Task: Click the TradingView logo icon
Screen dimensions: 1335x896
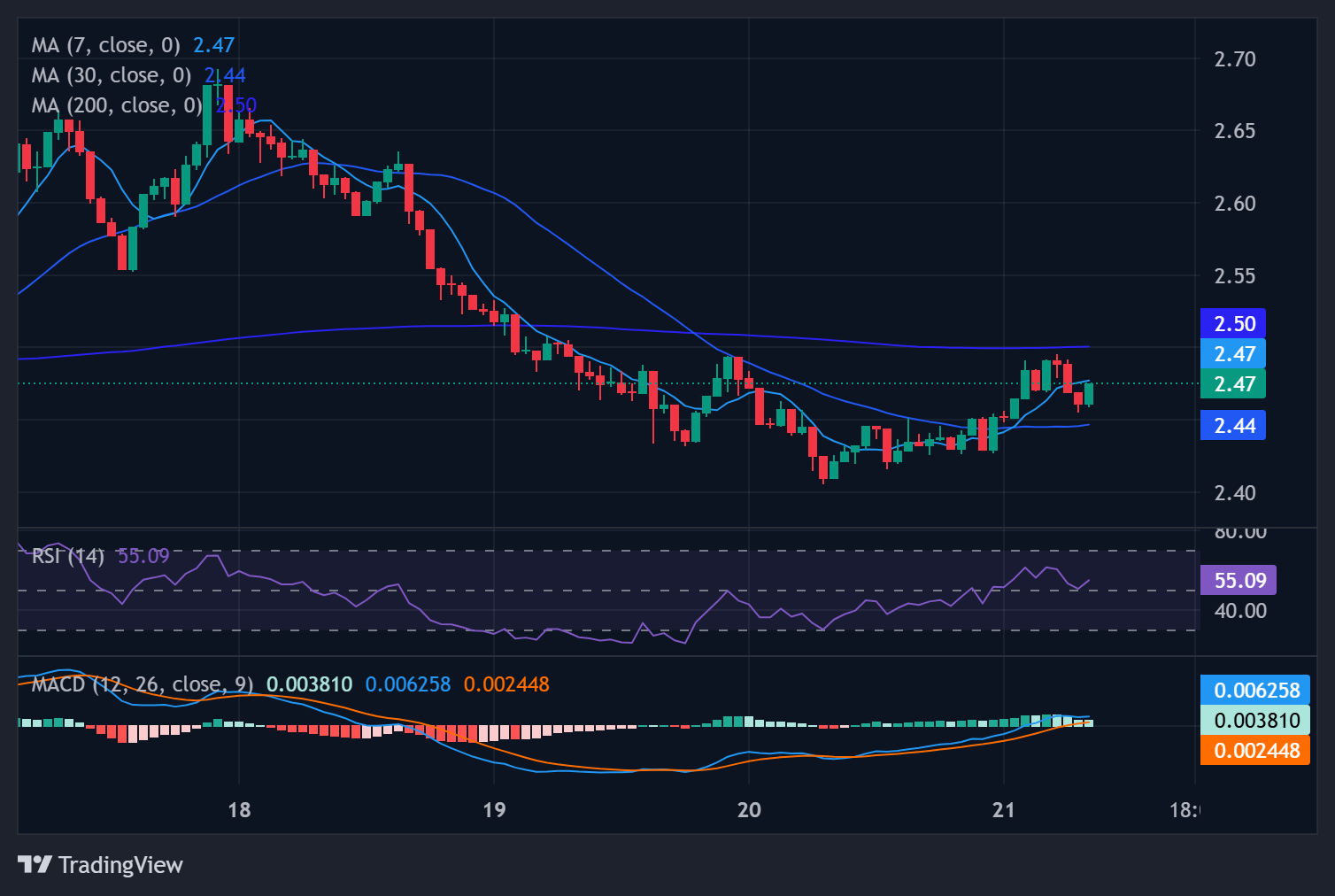Action: pos(35,864)
